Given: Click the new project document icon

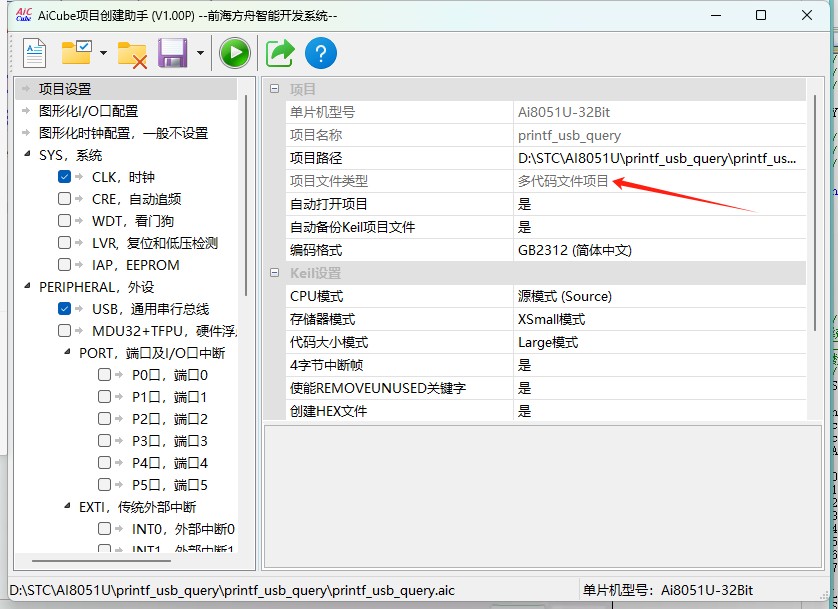Looking at the screenshot, I should pos(35,53).
